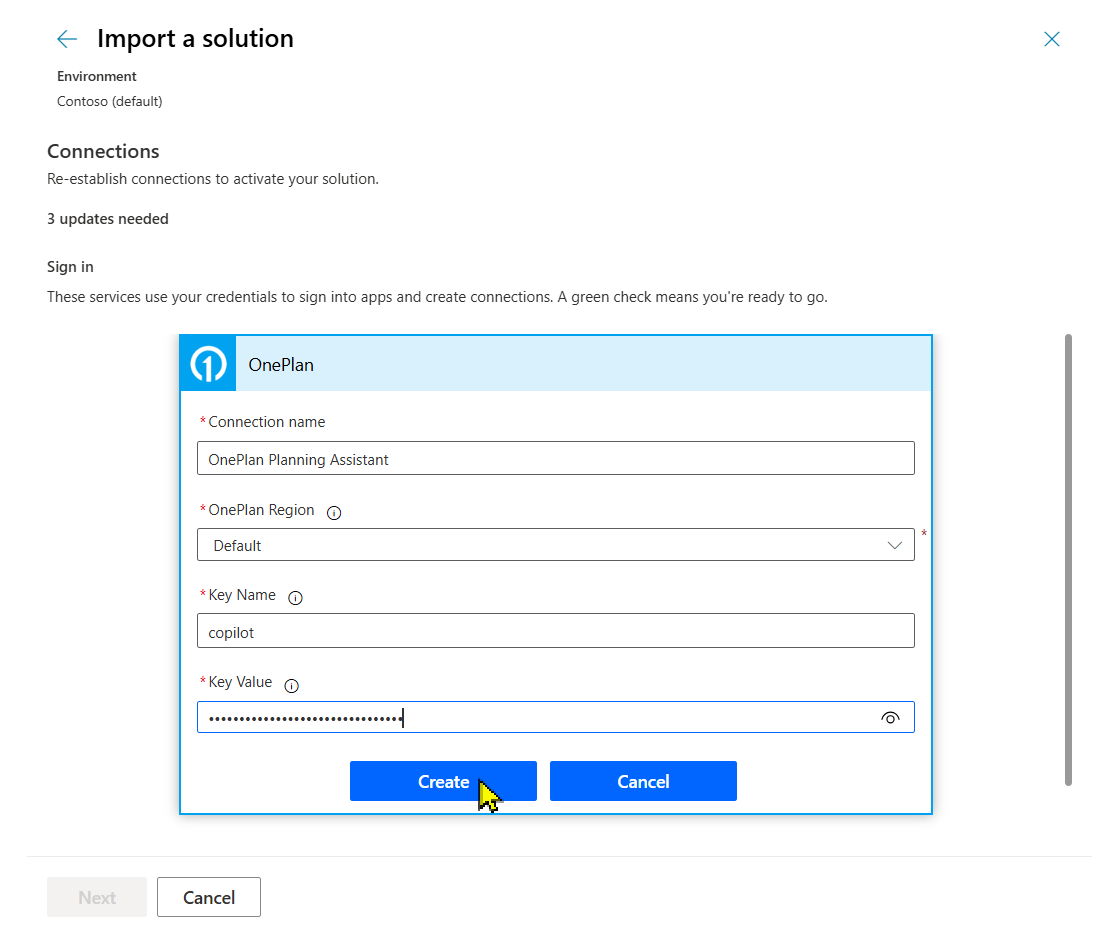Click the Connection name label

point(267,422)
